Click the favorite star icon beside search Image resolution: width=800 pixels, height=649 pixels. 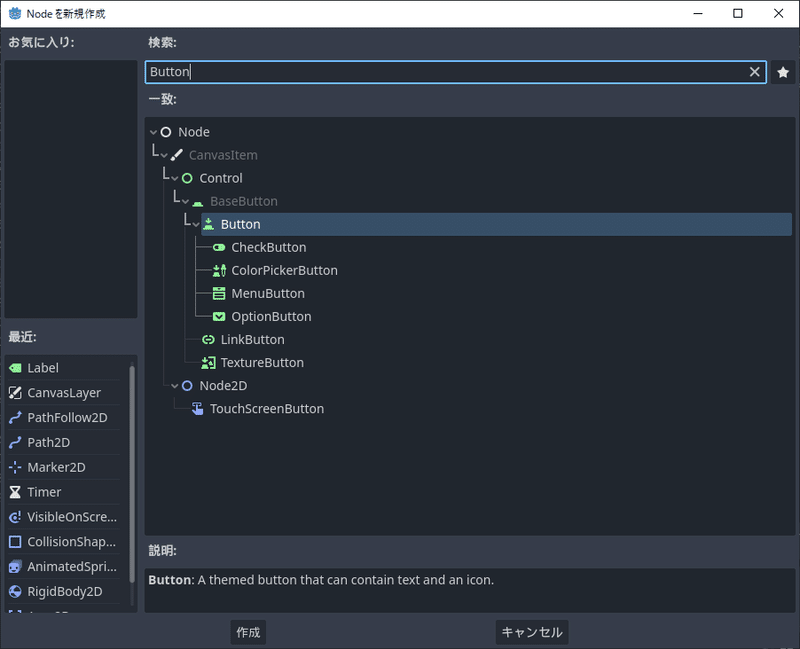click(783, 72)
